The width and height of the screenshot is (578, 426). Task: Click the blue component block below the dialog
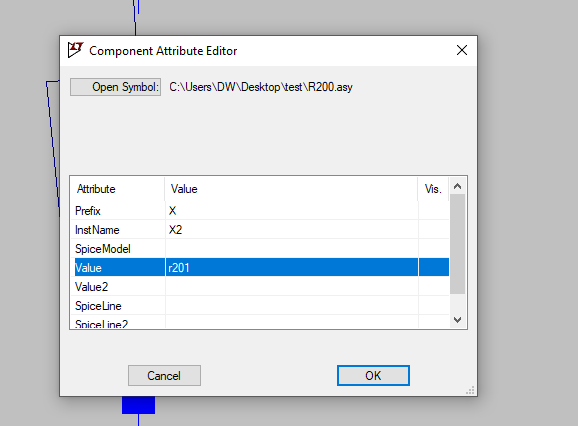[138, 405]
